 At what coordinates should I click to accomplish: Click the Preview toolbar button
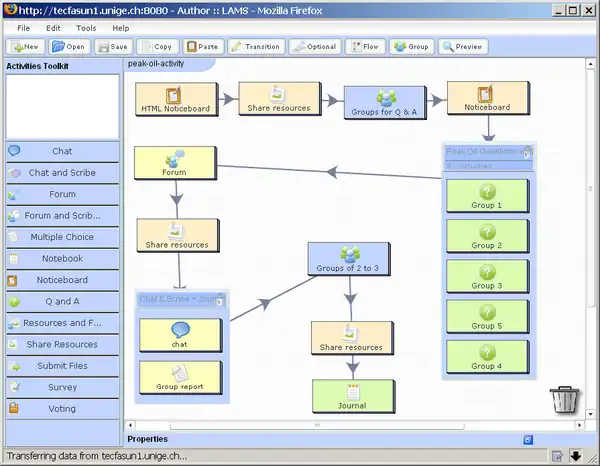pos(462,46)
